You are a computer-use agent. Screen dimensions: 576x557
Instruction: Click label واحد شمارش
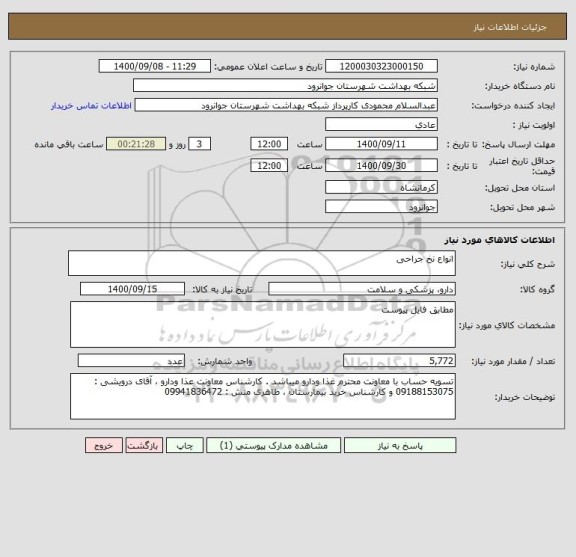pos(225,362)
